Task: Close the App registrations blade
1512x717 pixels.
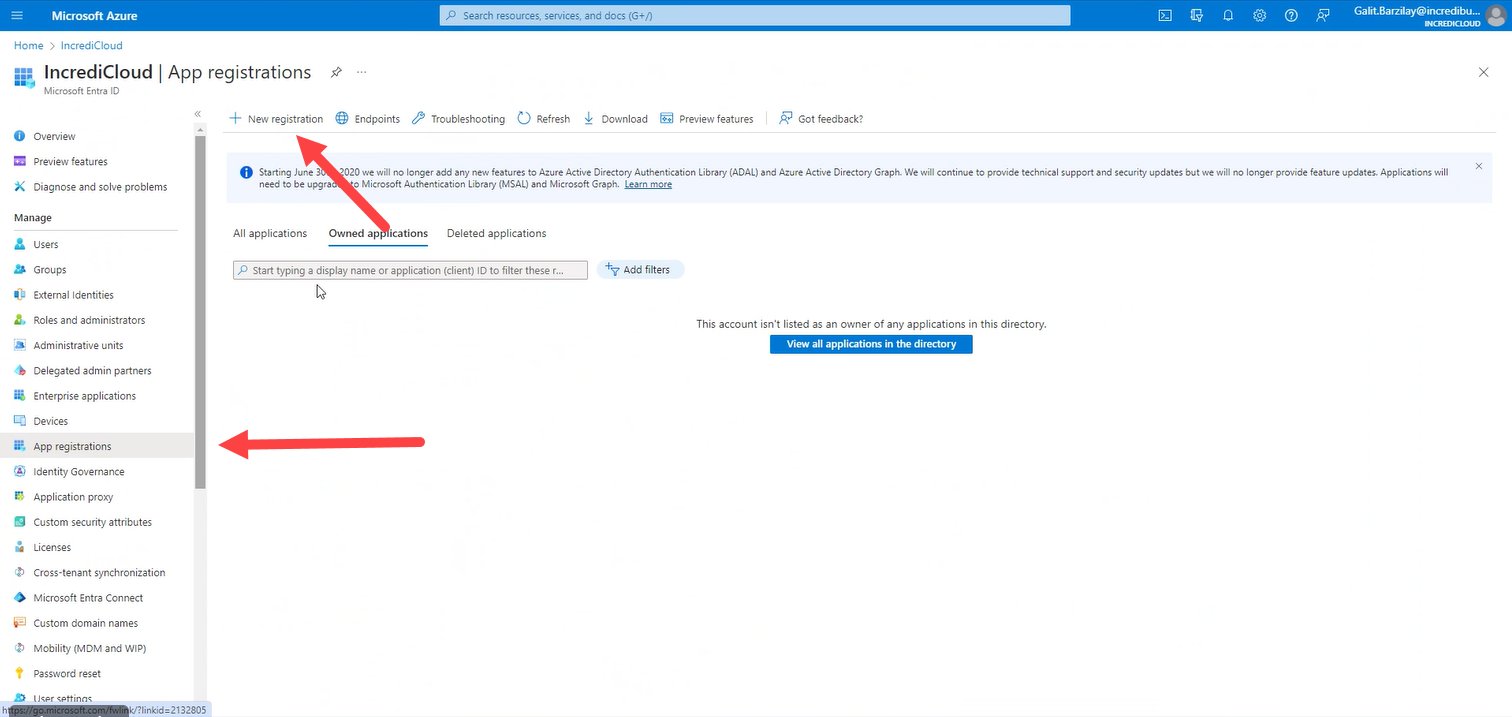Action: (x=1483, y=72)
